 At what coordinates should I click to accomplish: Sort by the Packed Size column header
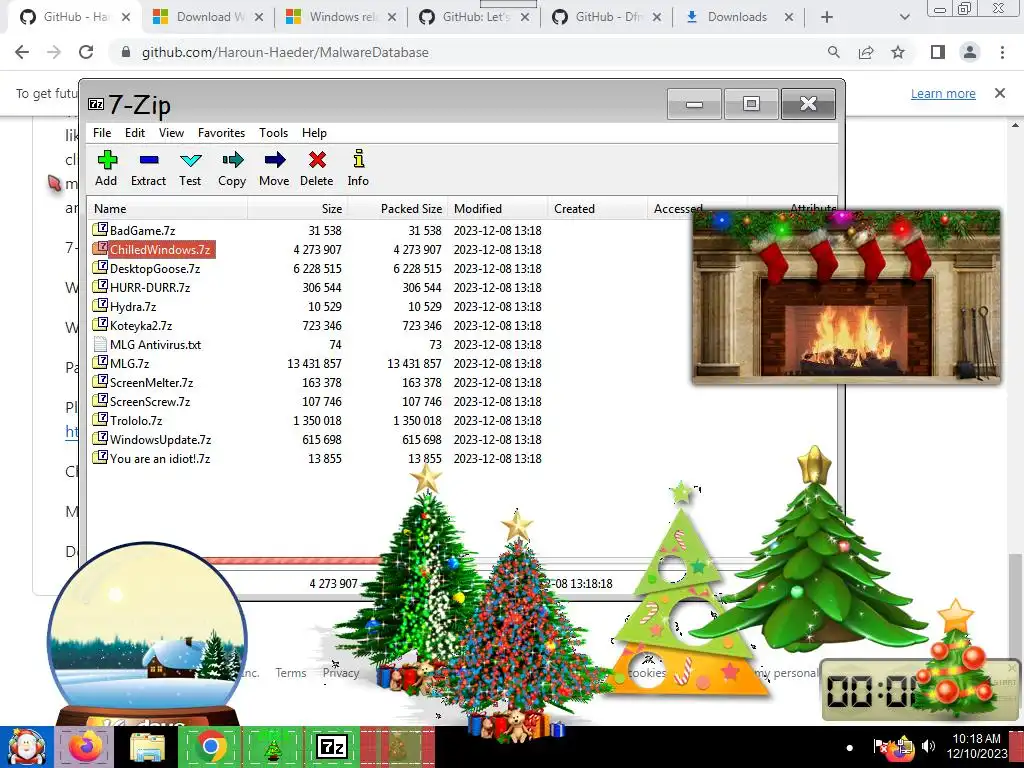[397, 208]
